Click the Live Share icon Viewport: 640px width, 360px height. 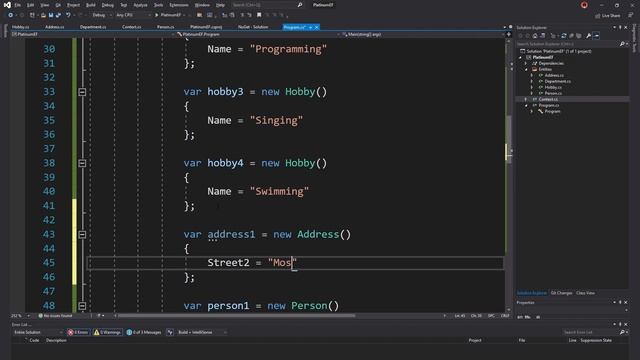click(598, 16)
